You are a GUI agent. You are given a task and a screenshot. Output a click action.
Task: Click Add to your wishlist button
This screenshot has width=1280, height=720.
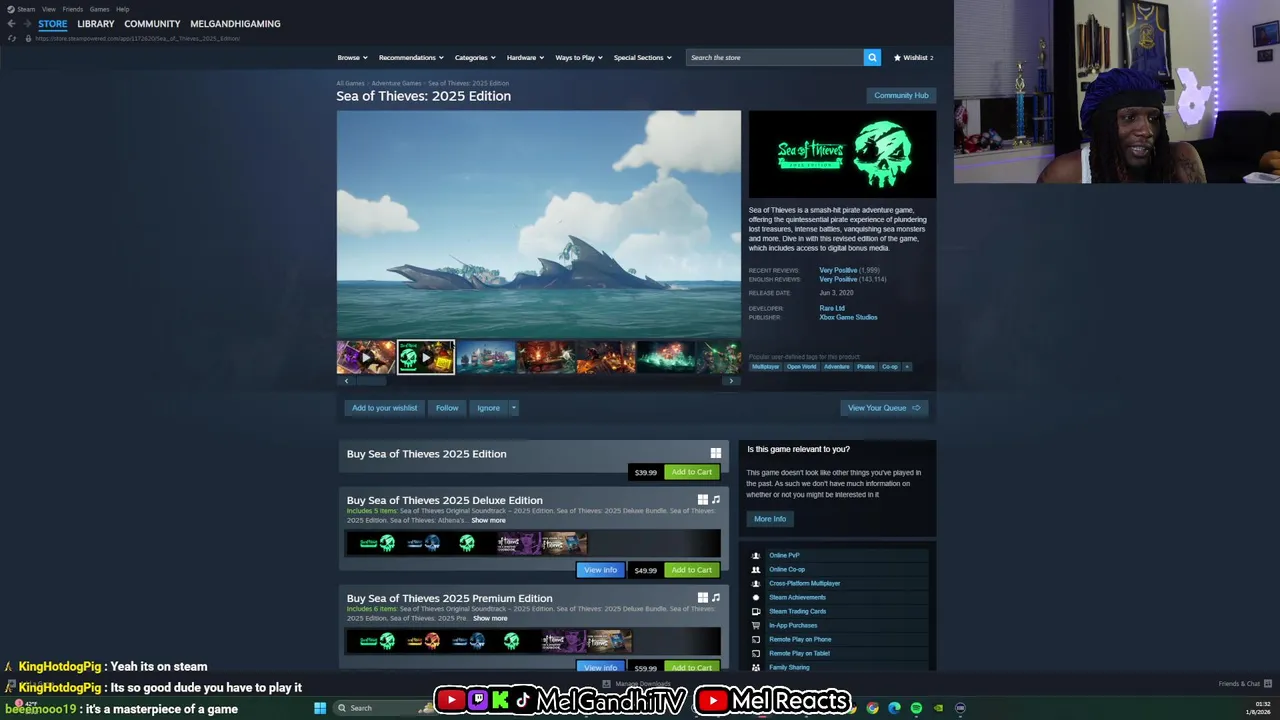coord(384,408)
